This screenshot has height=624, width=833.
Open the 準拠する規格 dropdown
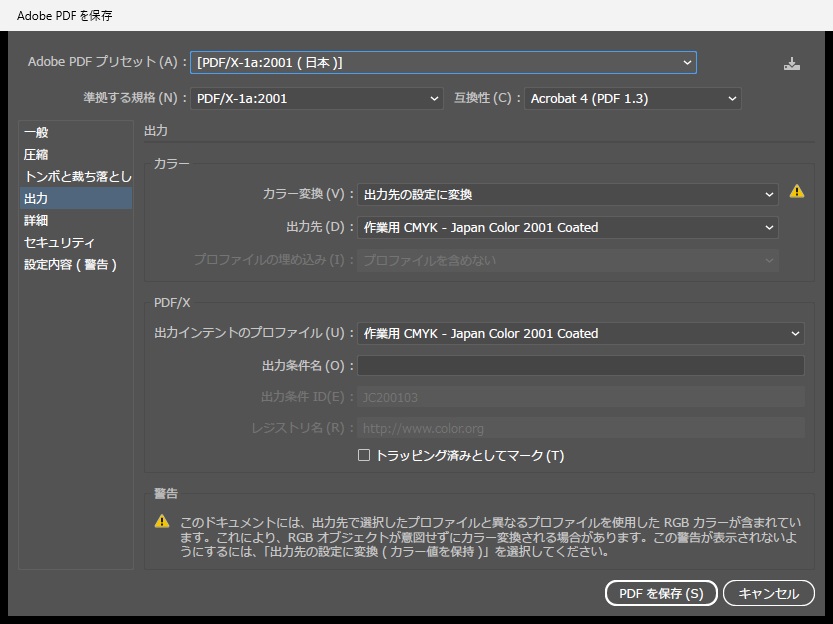[317, 98]
